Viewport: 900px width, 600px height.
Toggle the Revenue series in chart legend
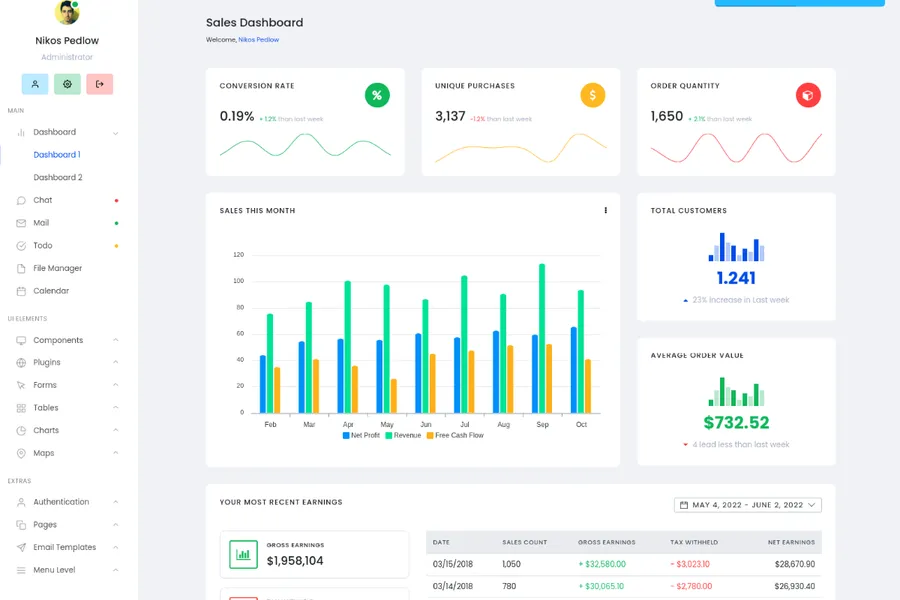403,435
